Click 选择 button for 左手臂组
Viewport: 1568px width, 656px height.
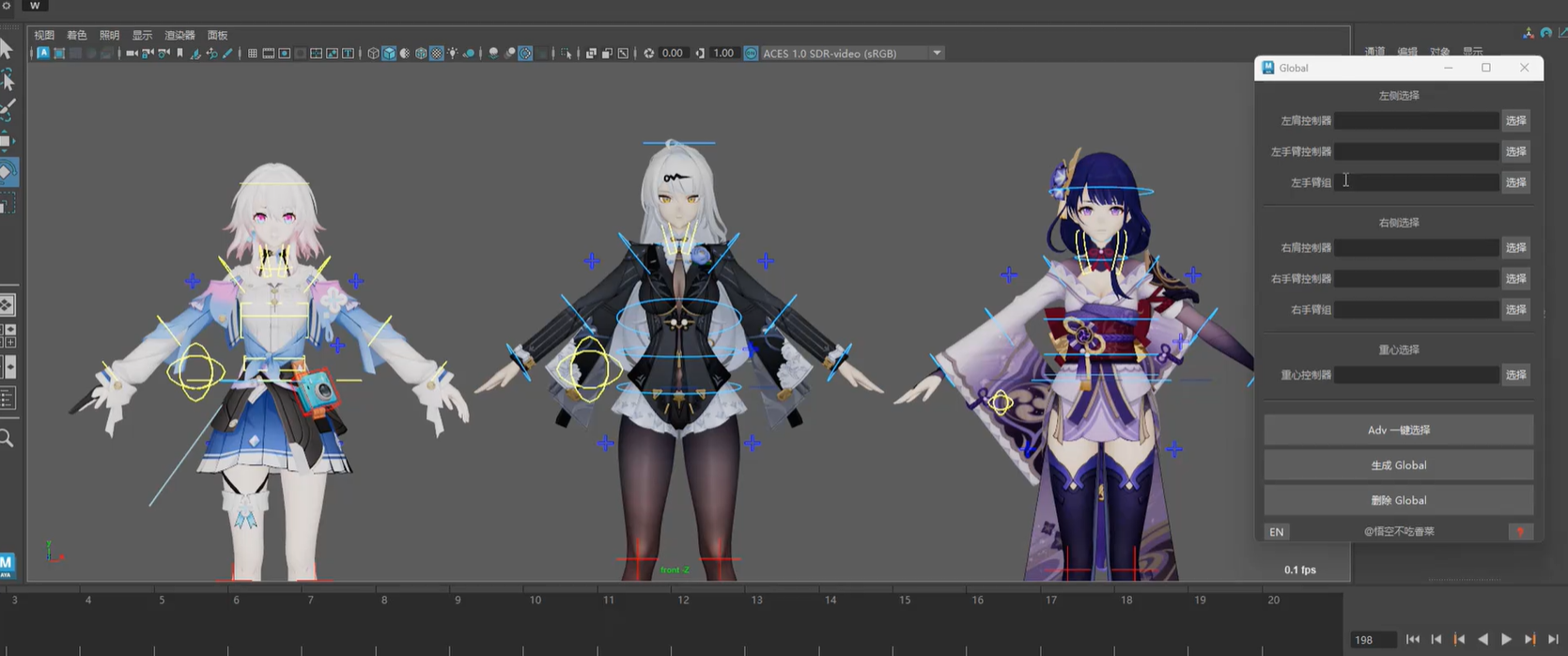pyautogui.click(x=1516, y=182)
